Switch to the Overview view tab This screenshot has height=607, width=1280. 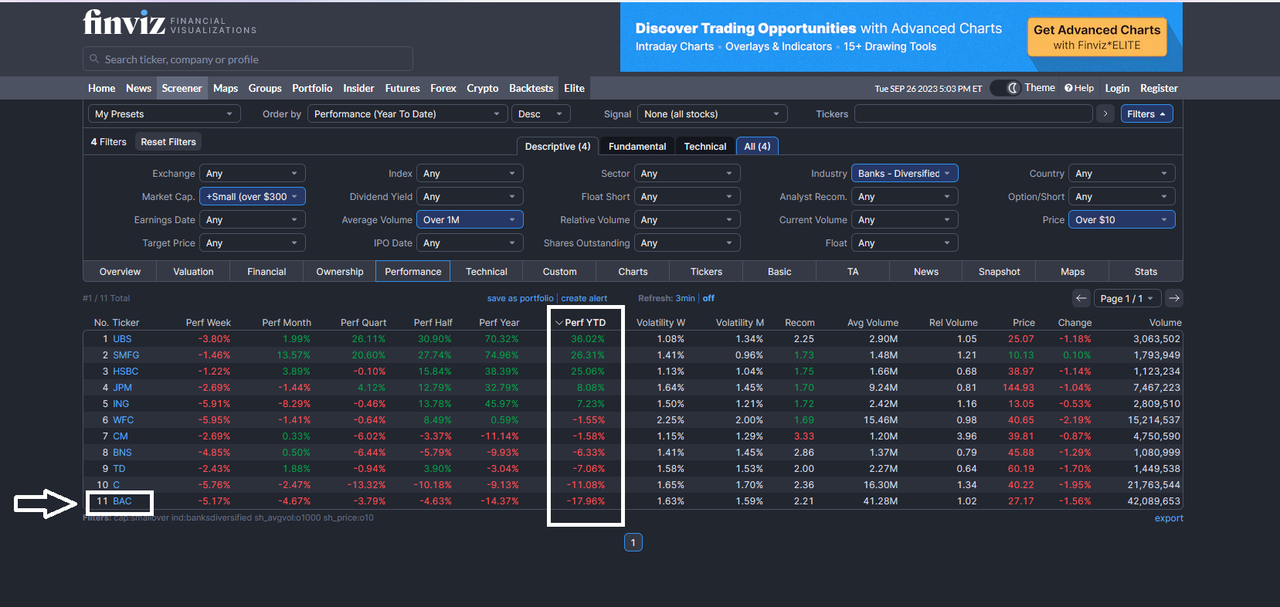coord(120,271)
